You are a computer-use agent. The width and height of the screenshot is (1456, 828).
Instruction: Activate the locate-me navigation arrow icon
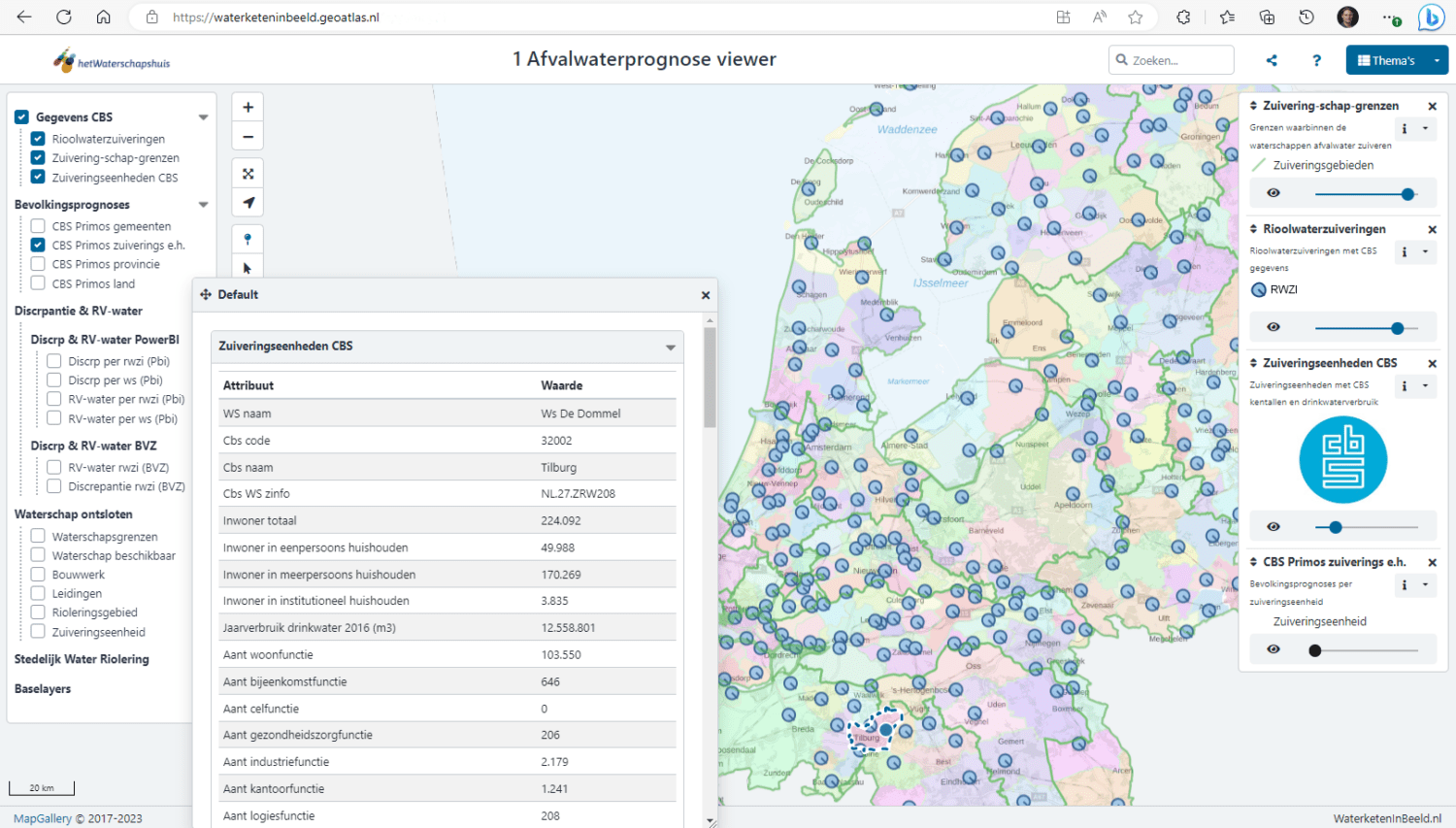pyautogui.click(x=248, y=202)
